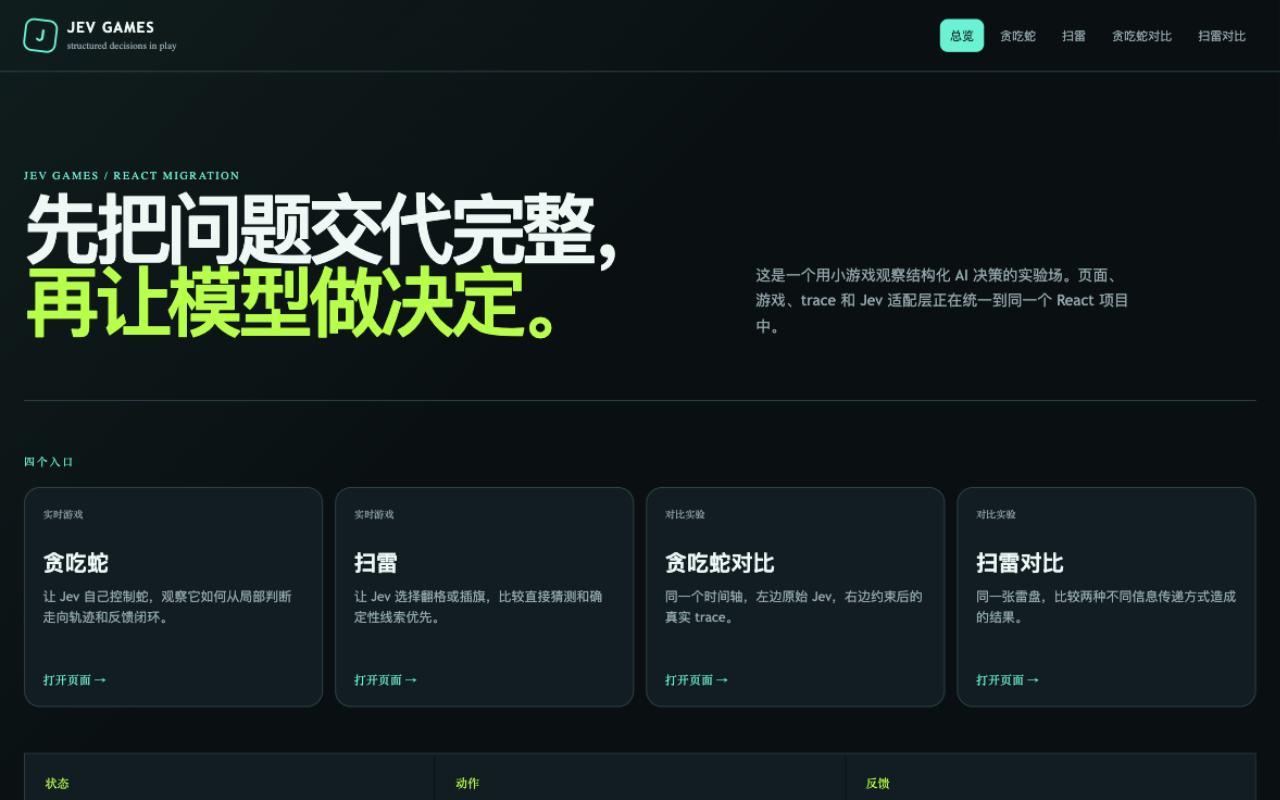The width and height of the screenshot is (1280, 800).
Task: Click the green headline 再让模型做决定。
Action: (x=292, y=303)
